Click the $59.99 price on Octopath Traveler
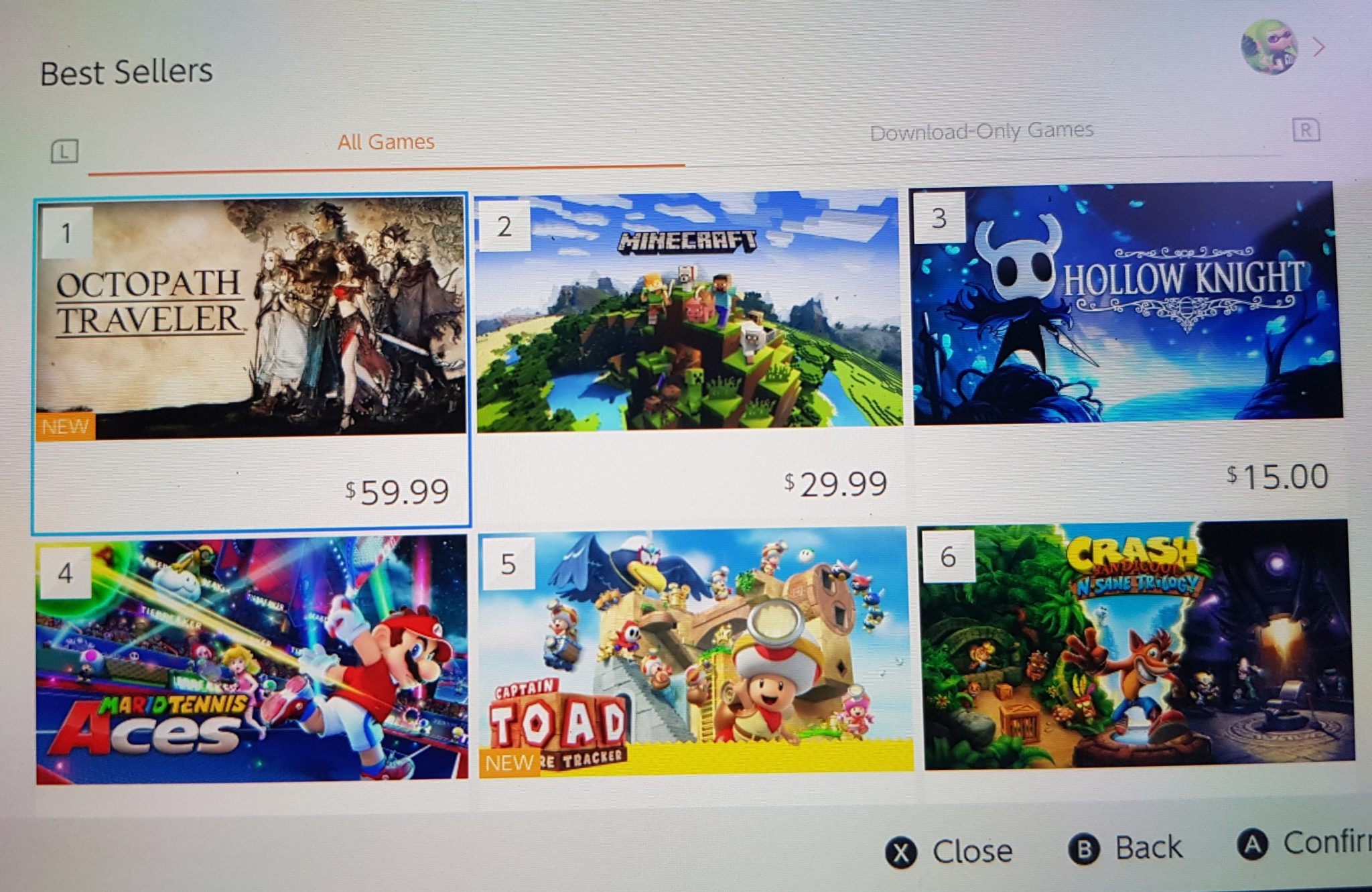 coord(397,492)
